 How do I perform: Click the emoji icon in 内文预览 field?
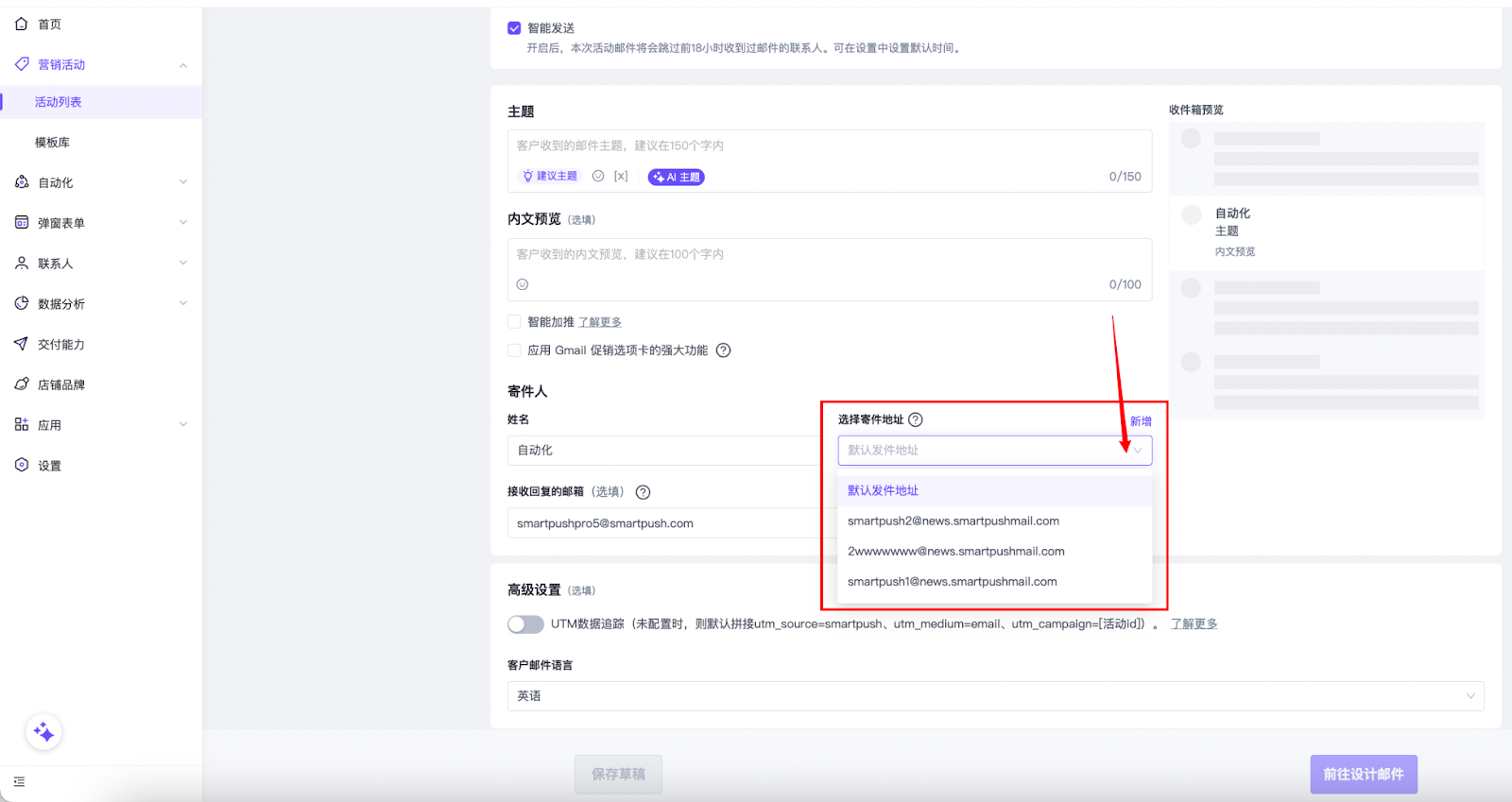(x=523, y=284)
